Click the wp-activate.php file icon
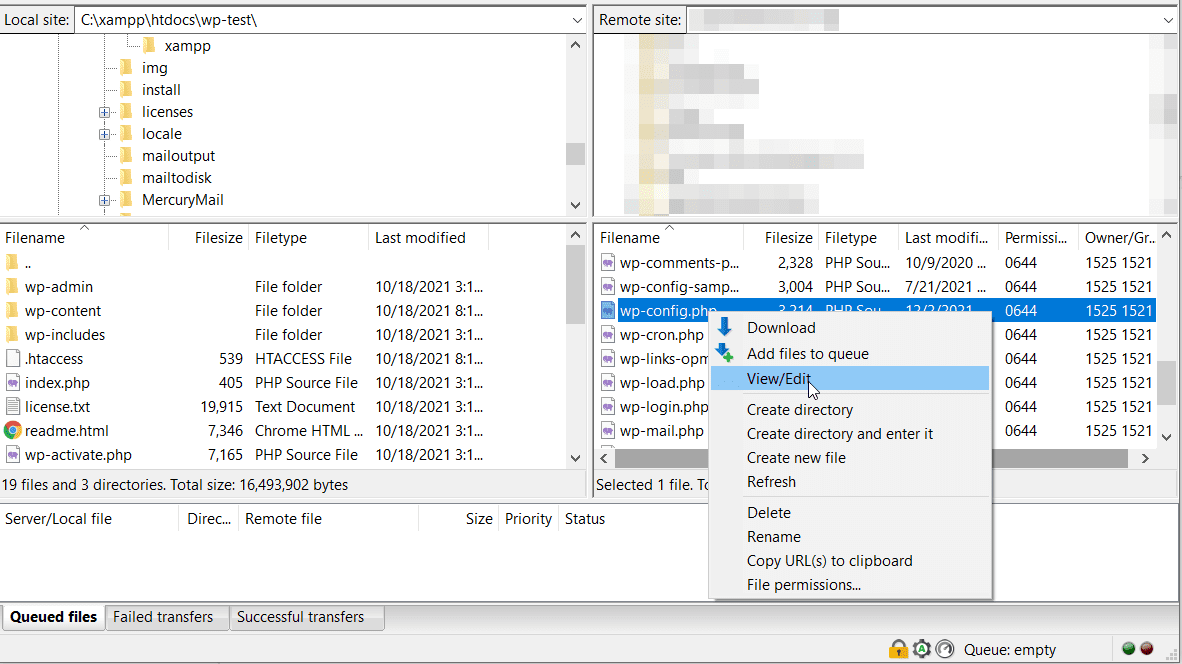 12,454
